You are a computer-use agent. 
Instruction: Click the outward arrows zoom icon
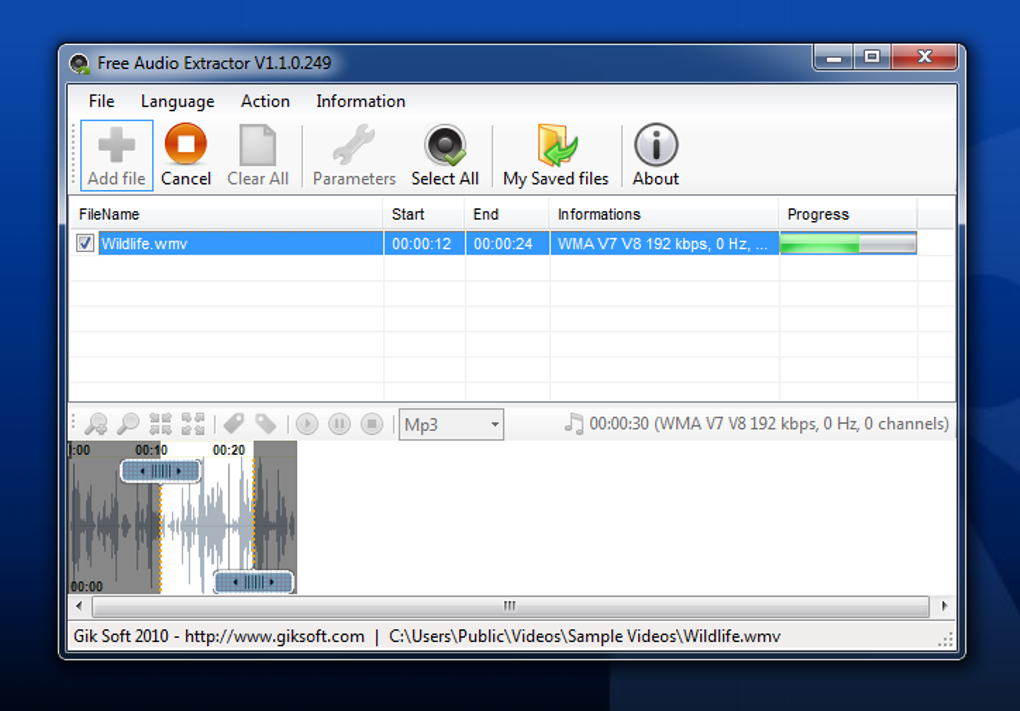pos(193,424)
